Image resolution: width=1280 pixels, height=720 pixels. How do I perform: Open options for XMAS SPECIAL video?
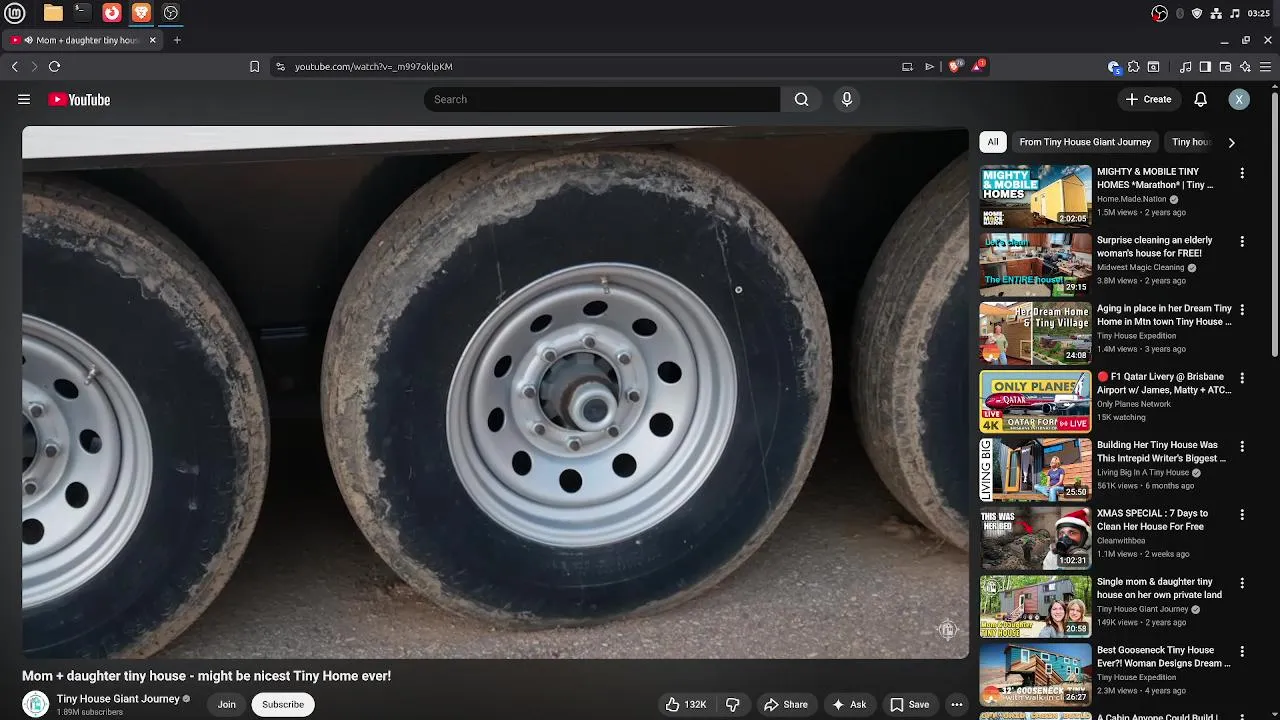pos(1242,515)
